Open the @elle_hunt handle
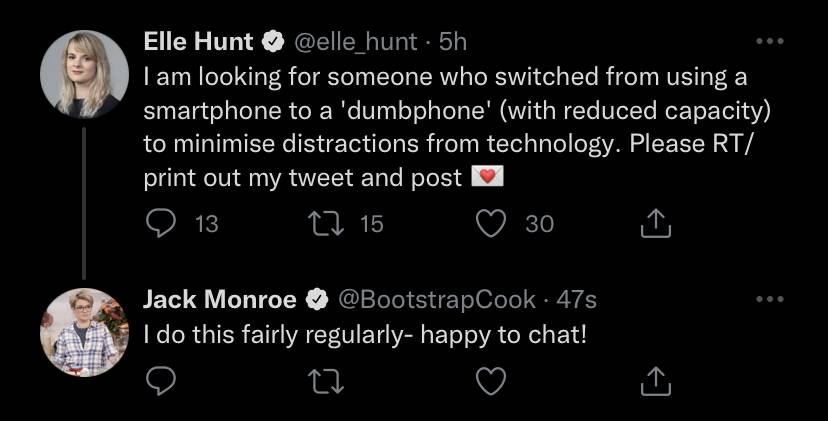Image resolution: width=828 pixels, height=421 pixels. tap(355, 42)
